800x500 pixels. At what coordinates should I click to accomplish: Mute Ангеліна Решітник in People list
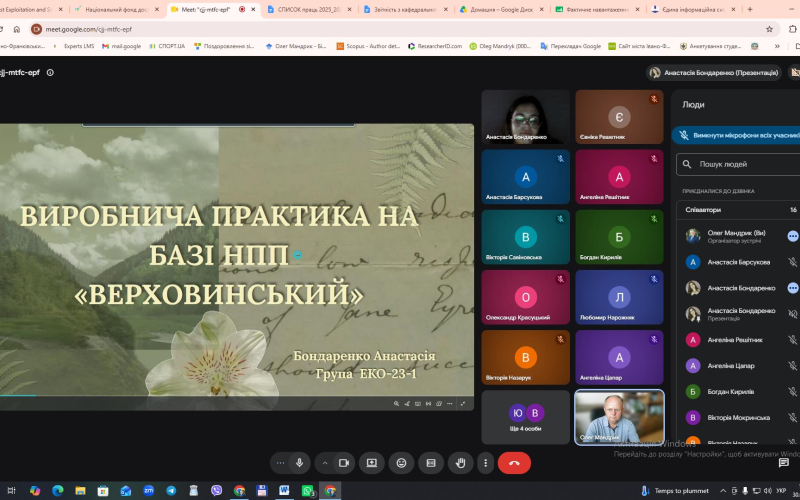792,340
